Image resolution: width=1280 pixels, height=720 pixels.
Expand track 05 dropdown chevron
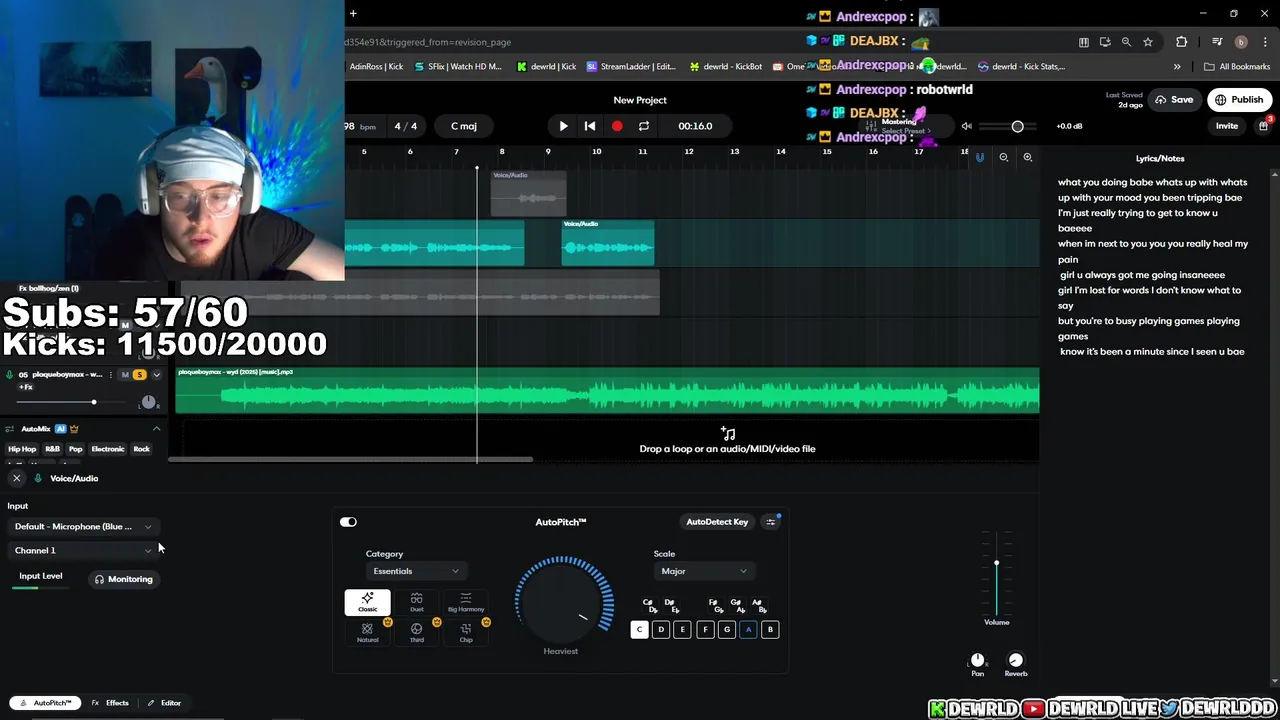click(x=156, y=375)
